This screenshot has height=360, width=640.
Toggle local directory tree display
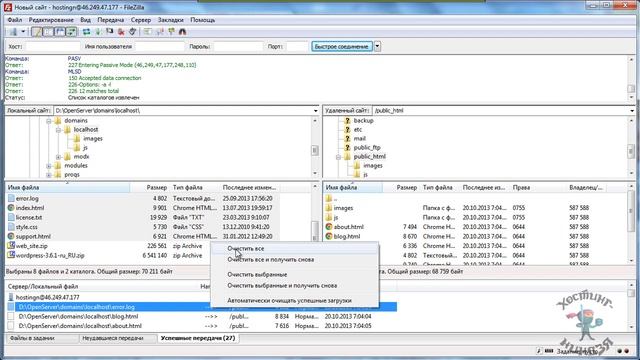48,31
